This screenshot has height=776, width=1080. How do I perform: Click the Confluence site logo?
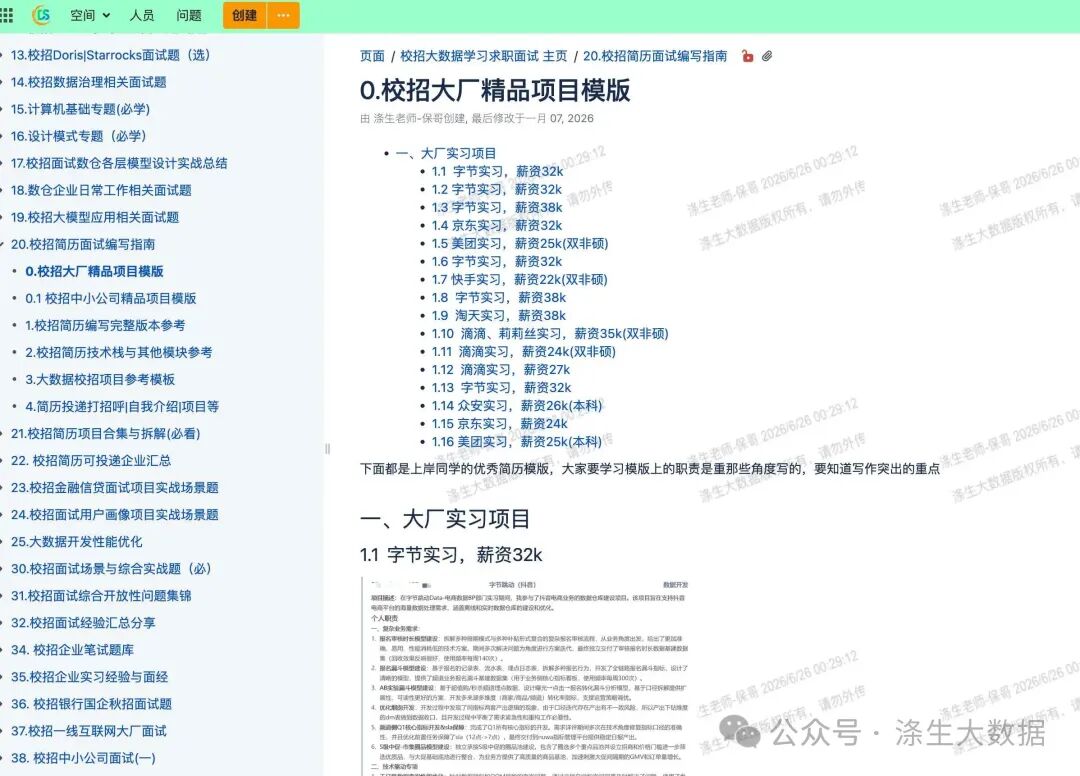pyautogui.click(x=42, y=14)
